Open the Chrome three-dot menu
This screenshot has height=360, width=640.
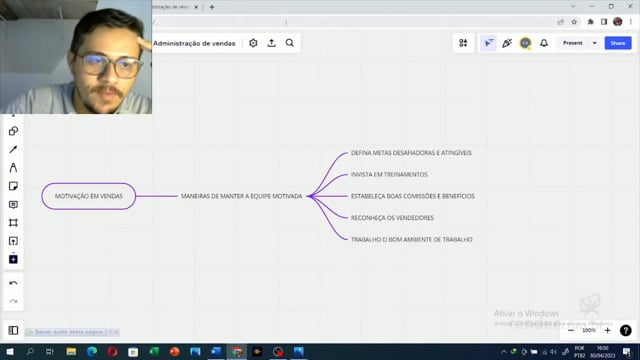[631, 22]
